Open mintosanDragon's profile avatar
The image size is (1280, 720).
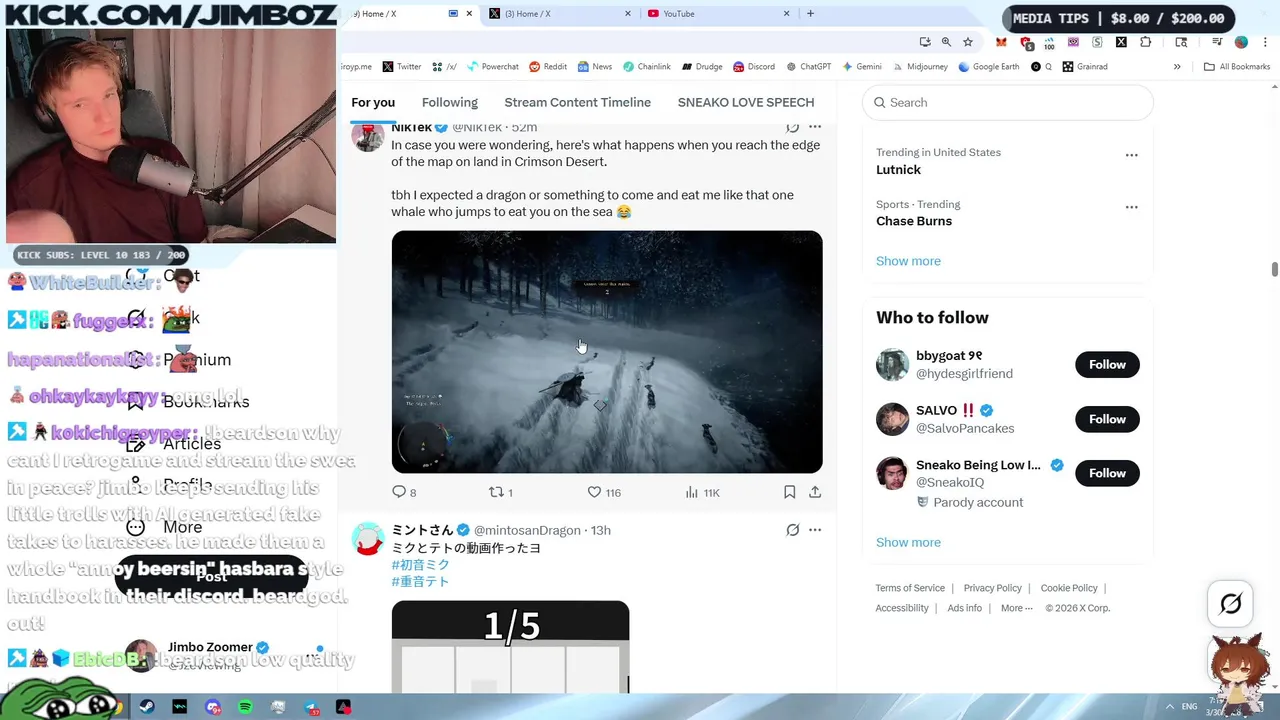[368, 539]
